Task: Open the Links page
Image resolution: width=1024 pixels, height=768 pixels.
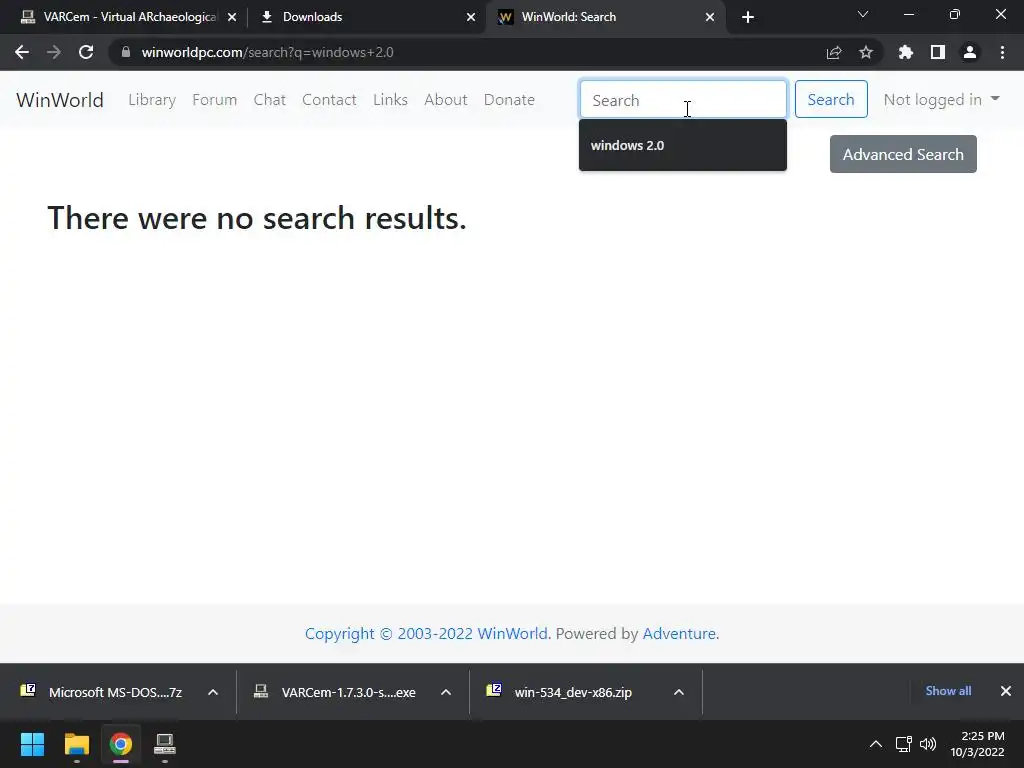Action: (x=391, y=100)
